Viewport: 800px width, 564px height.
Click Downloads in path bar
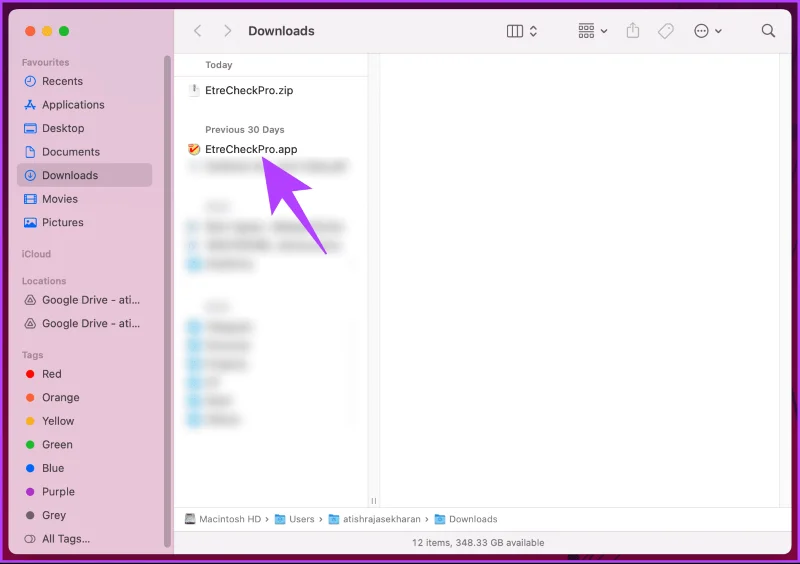pos(466,519)
